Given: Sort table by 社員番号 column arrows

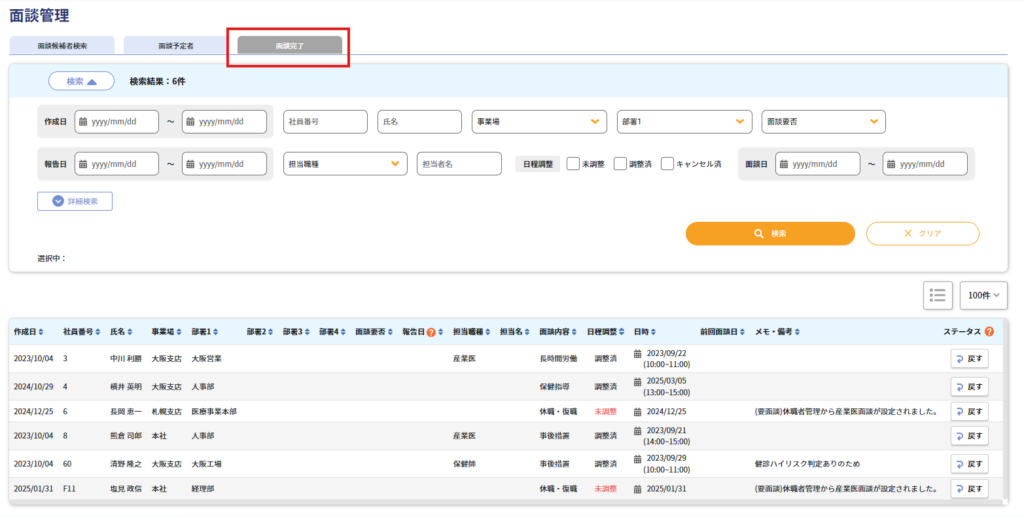Looking at the screenshot, I should [x=98, y=332].
